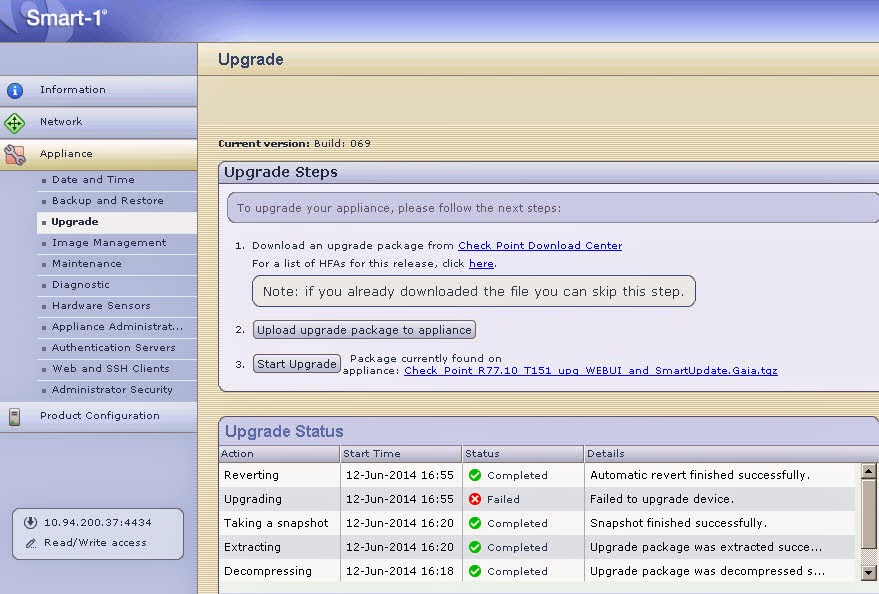Open the Diagnostic page
879x594 pixels.
coord(117,285)
